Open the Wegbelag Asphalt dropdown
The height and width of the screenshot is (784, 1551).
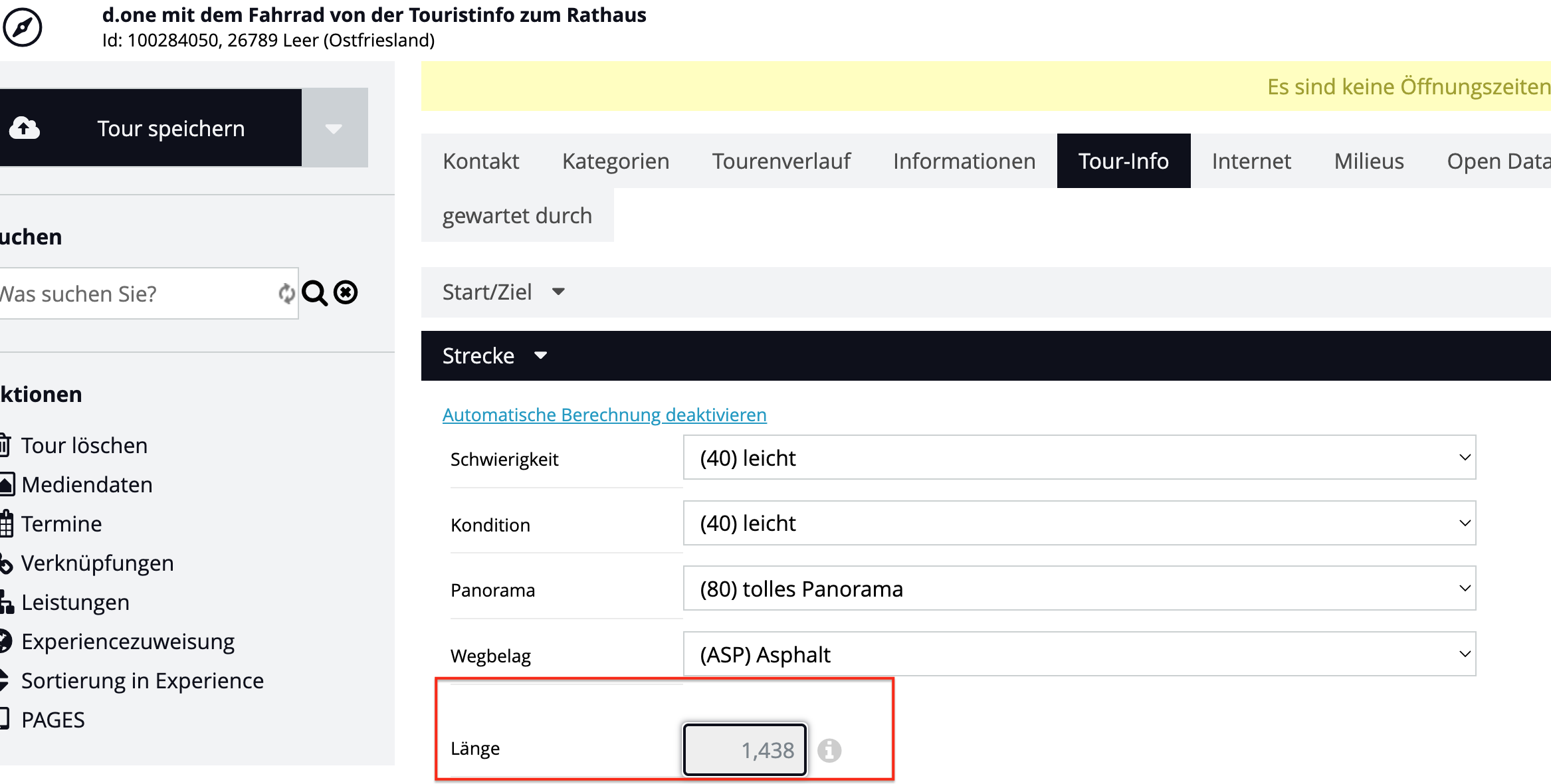pos(1079,654)
